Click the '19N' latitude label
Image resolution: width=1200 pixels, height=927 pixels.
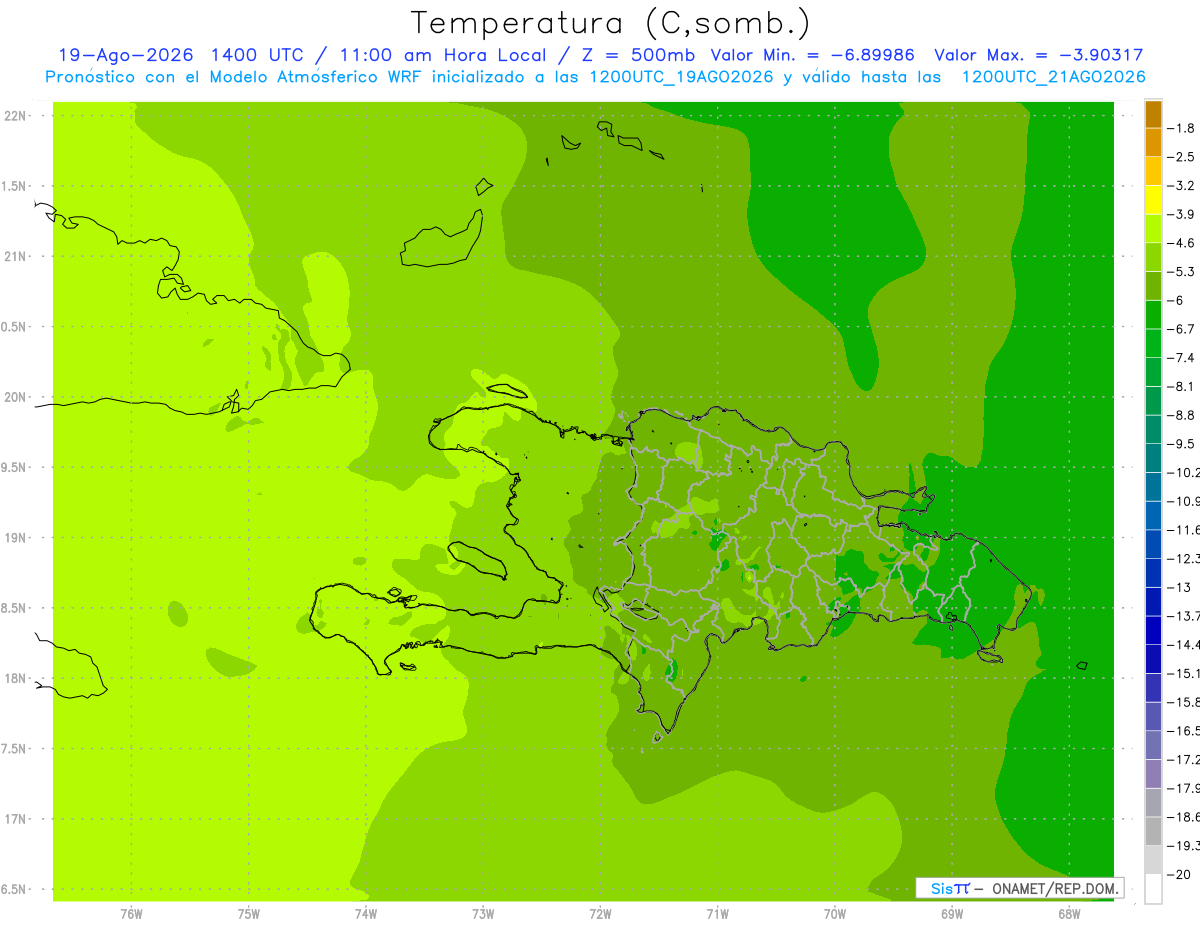[x=16, y=538]
